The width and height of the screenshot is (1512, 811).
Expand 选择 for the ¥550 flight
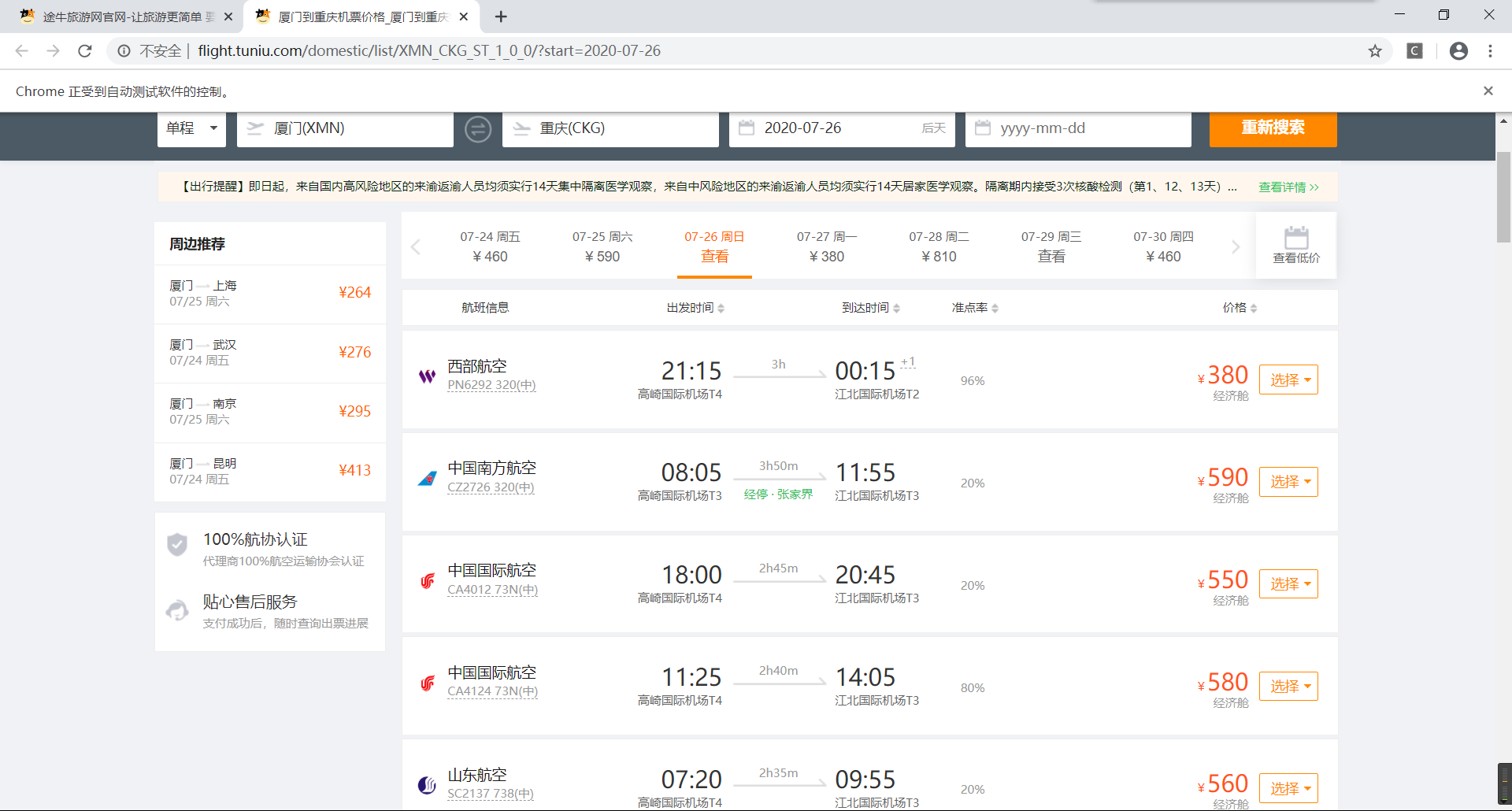tap(1288, 583)
